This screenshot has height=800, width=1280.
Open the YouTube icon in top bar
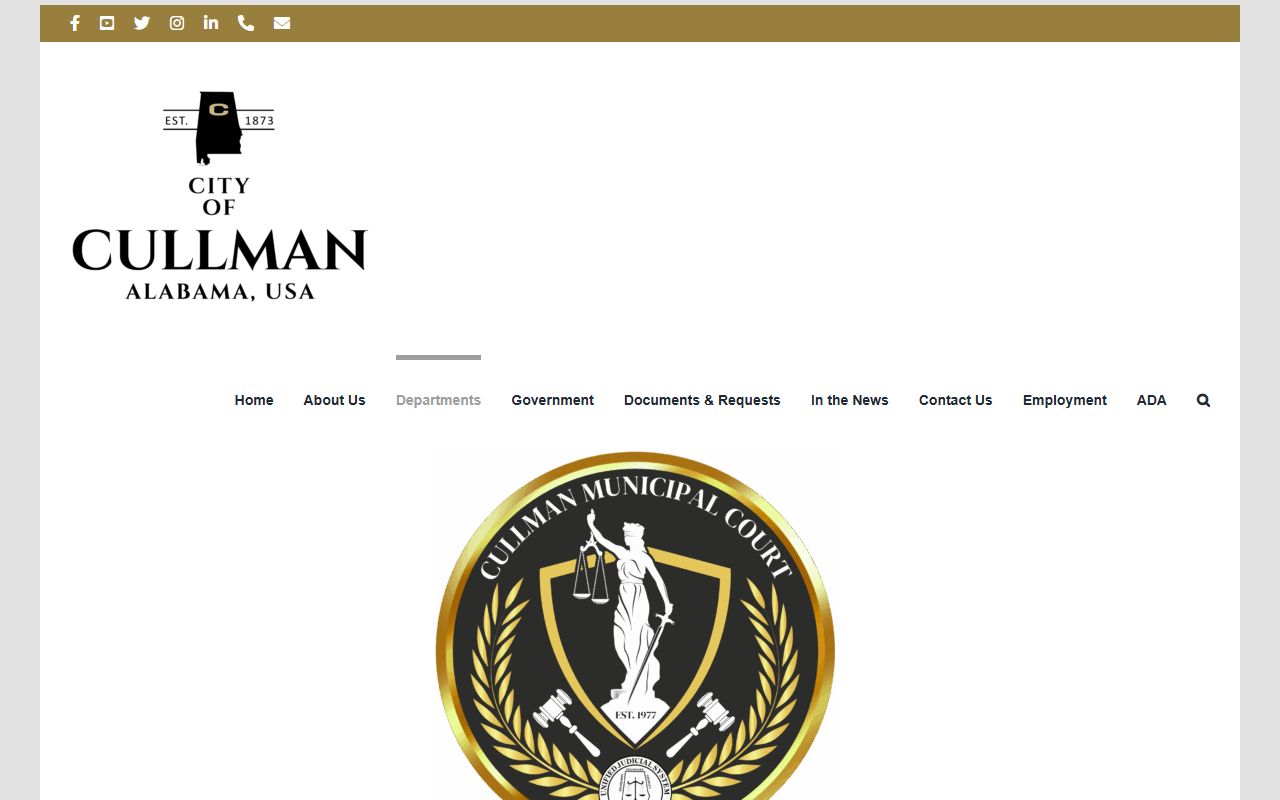[107, 23]
